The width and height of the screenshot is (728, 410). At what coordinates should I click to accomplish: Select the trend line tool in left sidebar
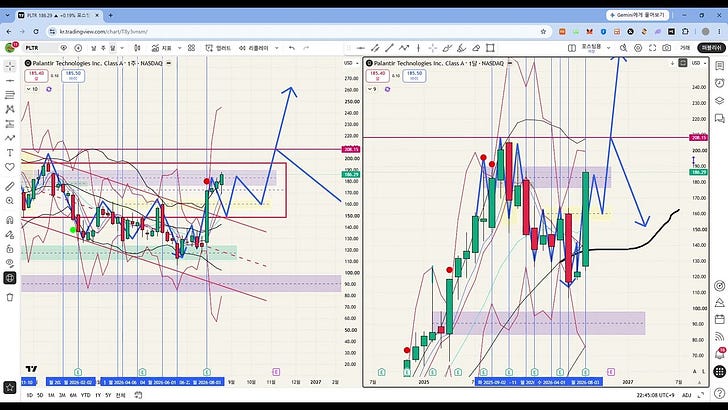(10, 81)
